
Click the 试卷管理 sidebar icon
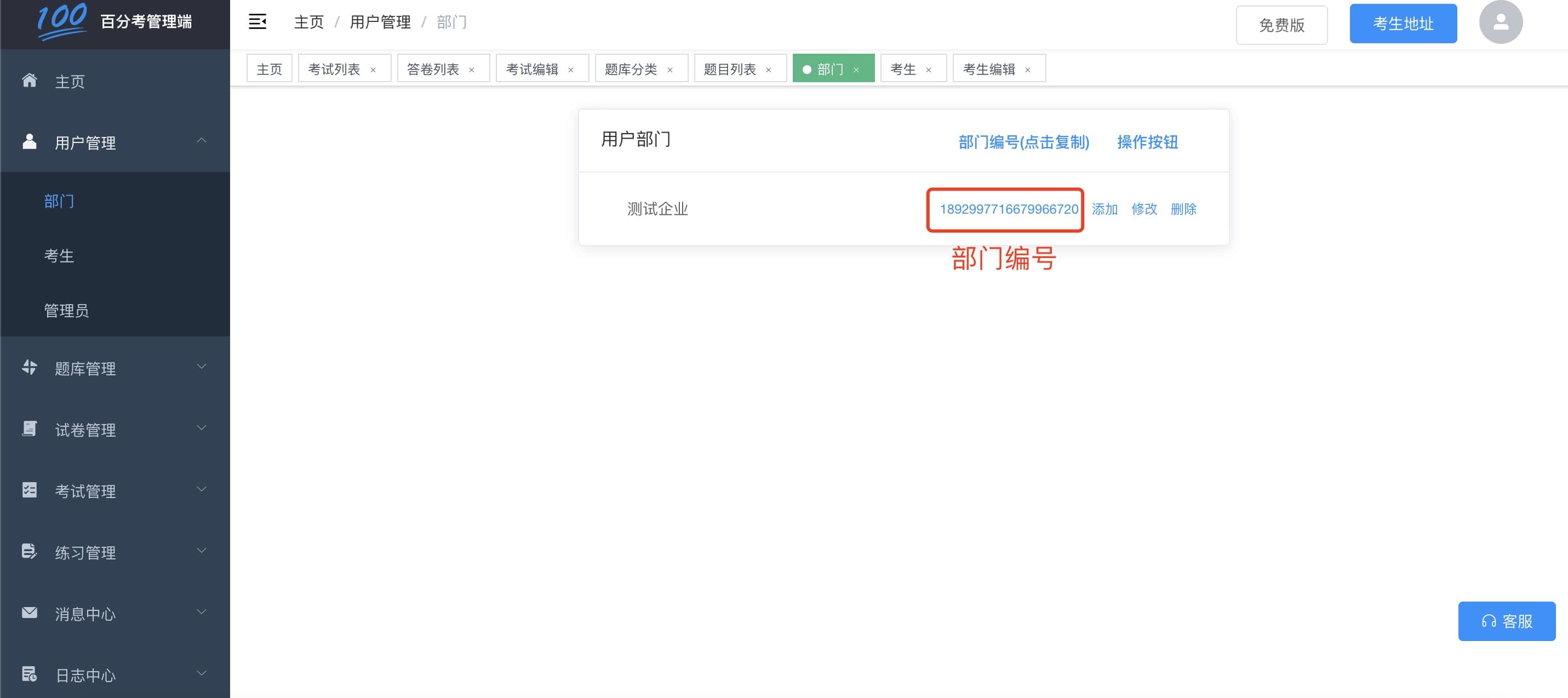(29, 428)
